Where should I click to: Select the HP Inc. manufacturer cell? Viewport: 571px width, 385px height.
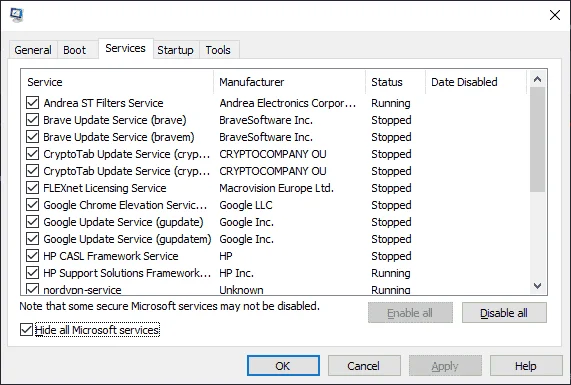[x=236, y=273]
